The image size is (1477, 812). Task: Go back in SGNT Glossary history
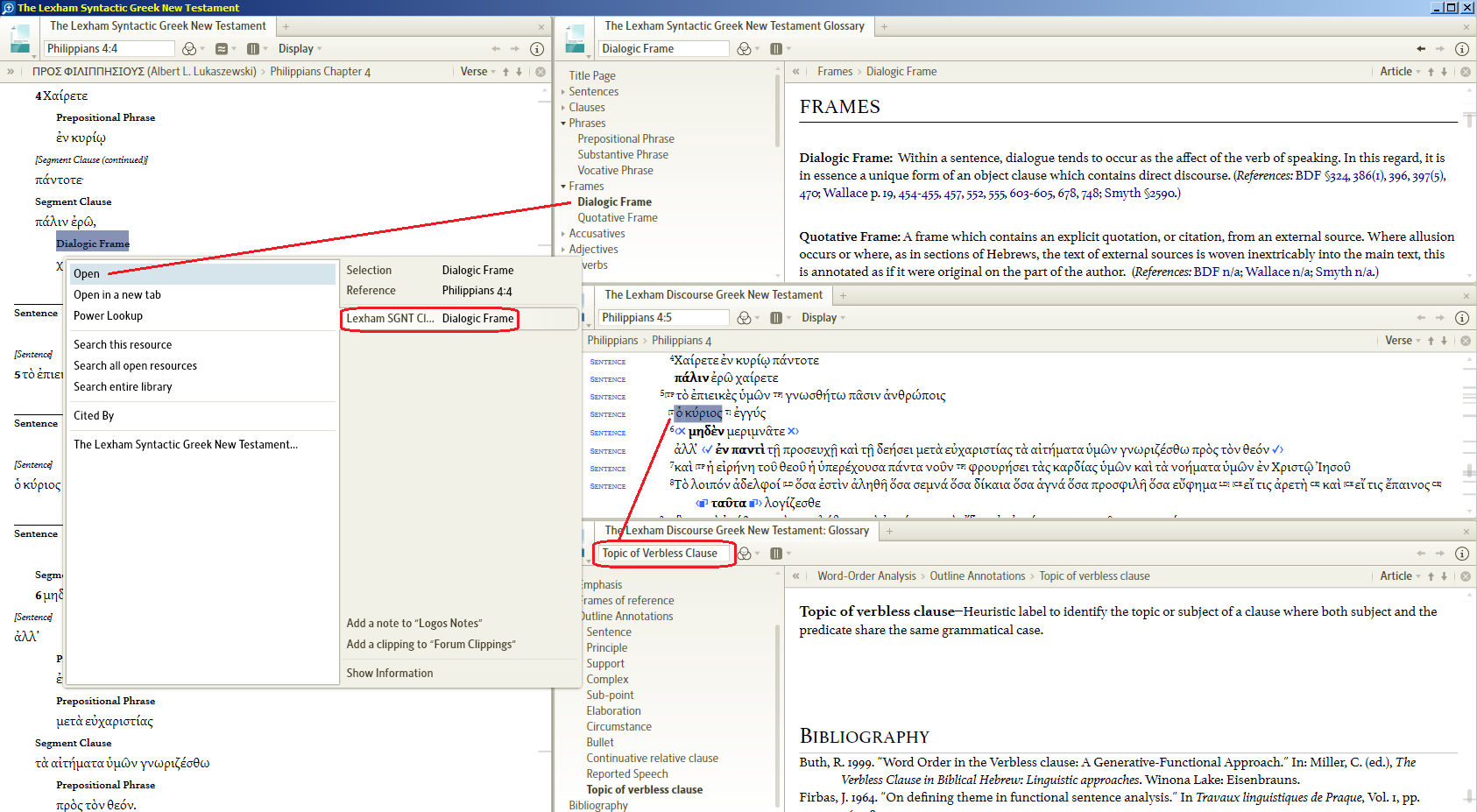[1421, 49]
